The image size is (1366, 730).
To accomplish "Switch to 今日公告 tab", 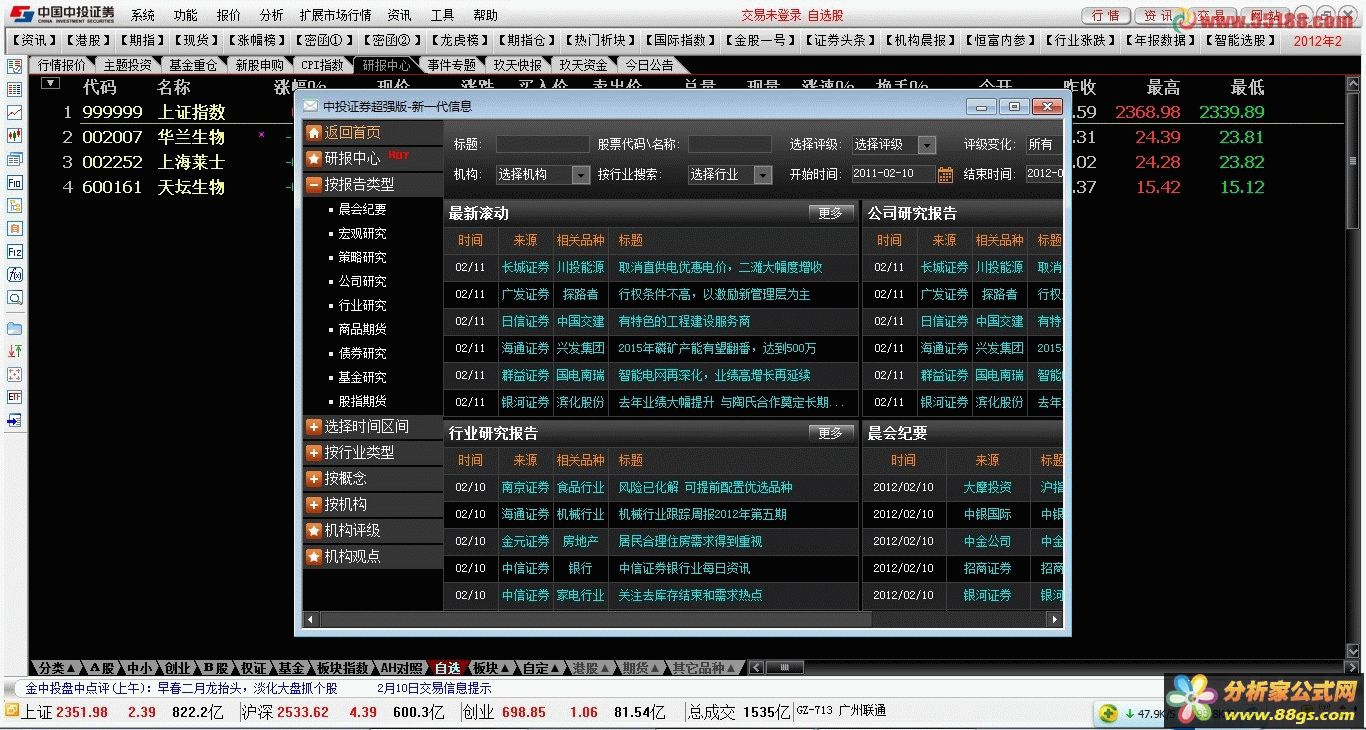I will coord(650,65).
